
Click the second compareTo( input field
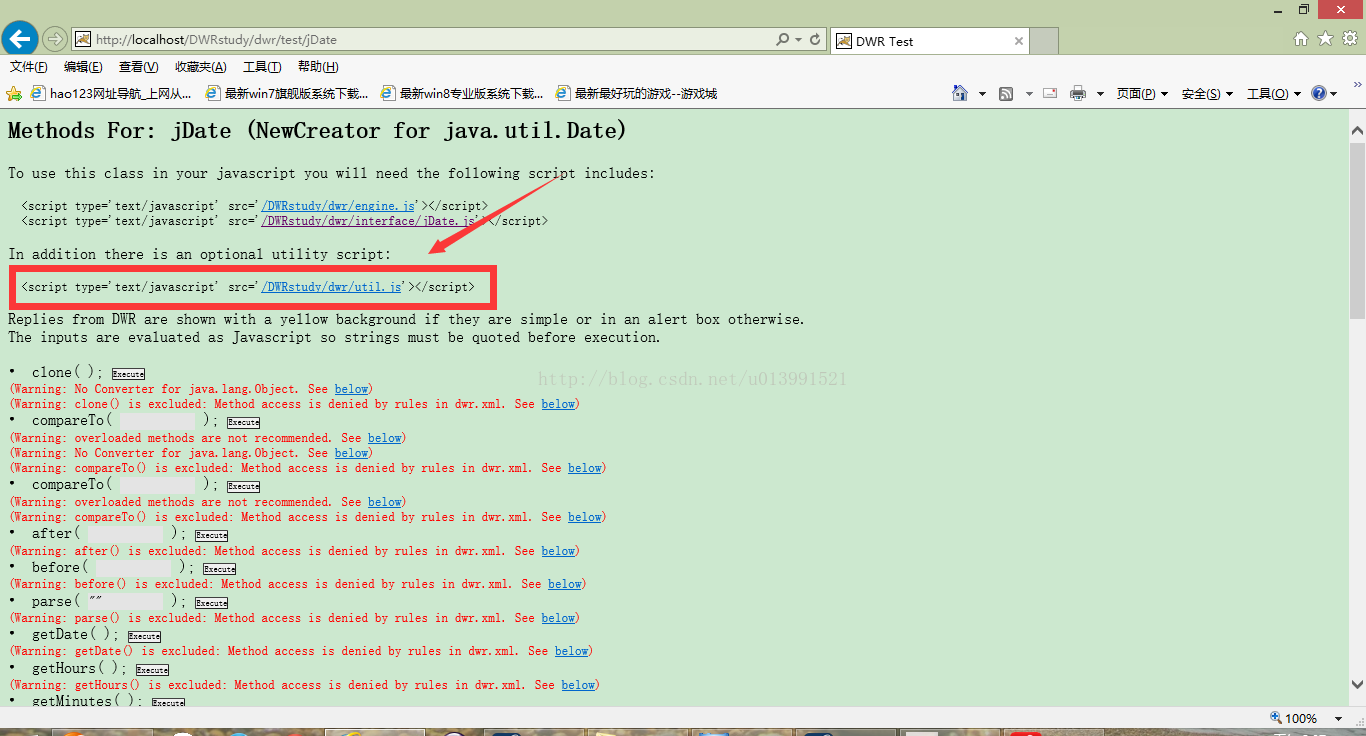click(x=158, y=485)
